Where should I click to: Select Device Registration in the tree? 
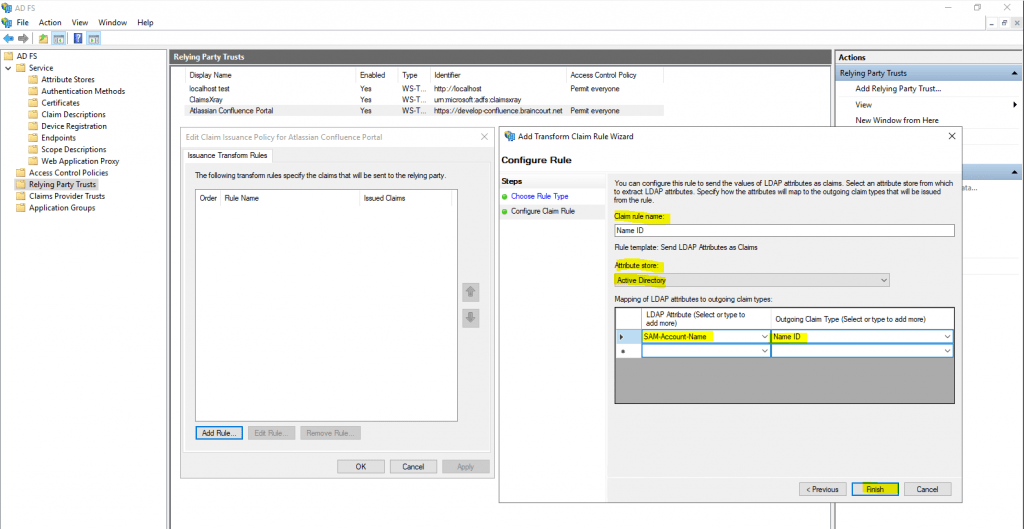point(74,126)
